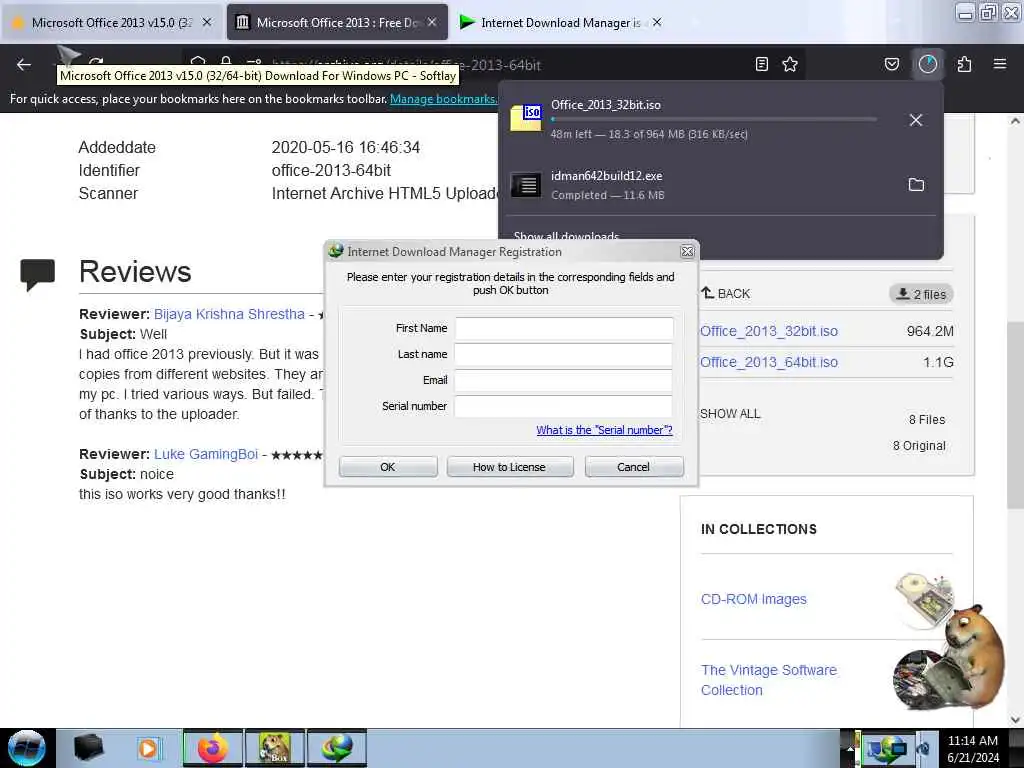Open the Pocket save icon
This screenshot has height=768, width=1024.
click(x=891, y=64)
